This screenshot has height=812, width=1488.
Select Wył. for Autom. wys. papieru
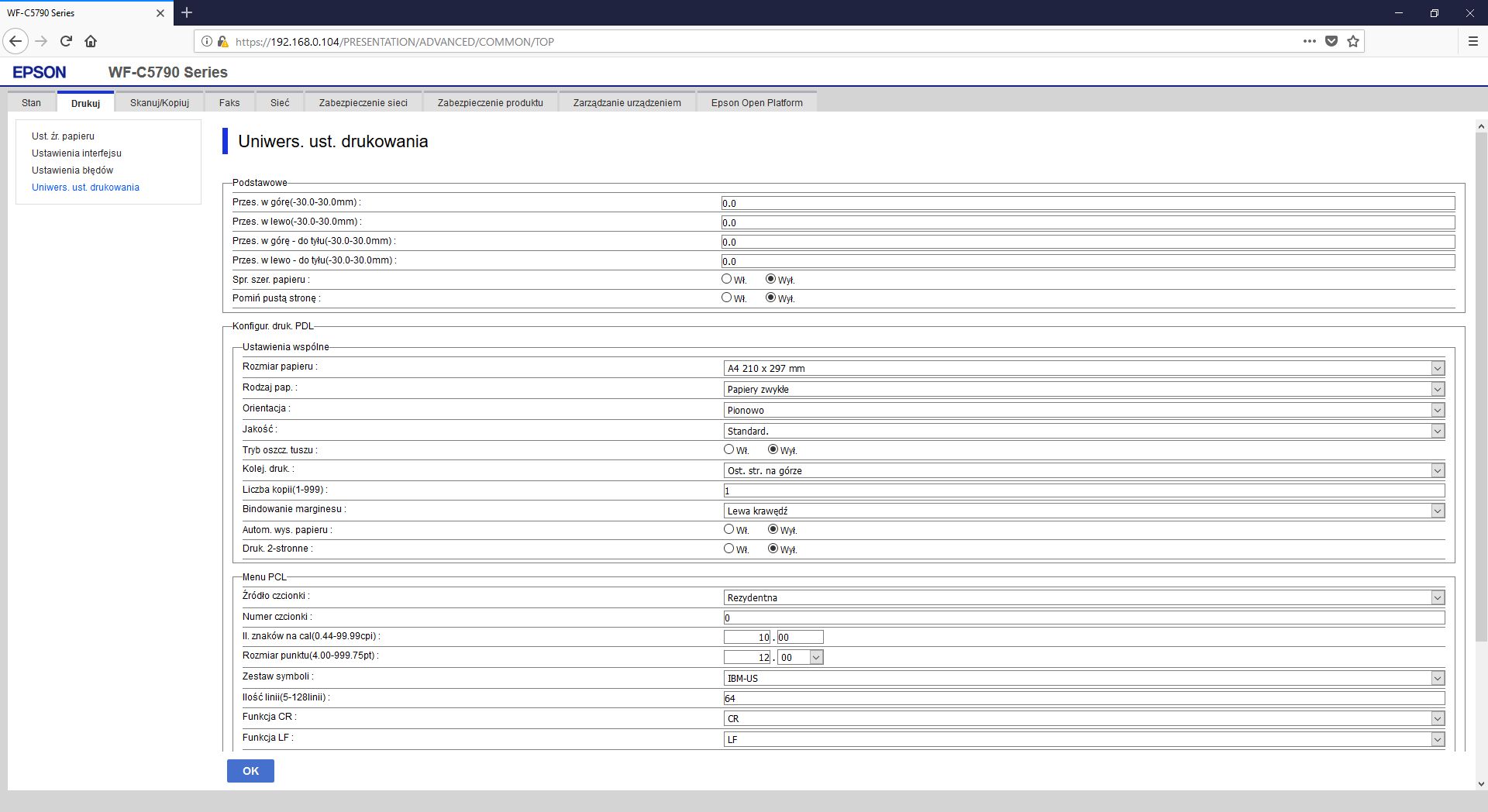point(773,529)
